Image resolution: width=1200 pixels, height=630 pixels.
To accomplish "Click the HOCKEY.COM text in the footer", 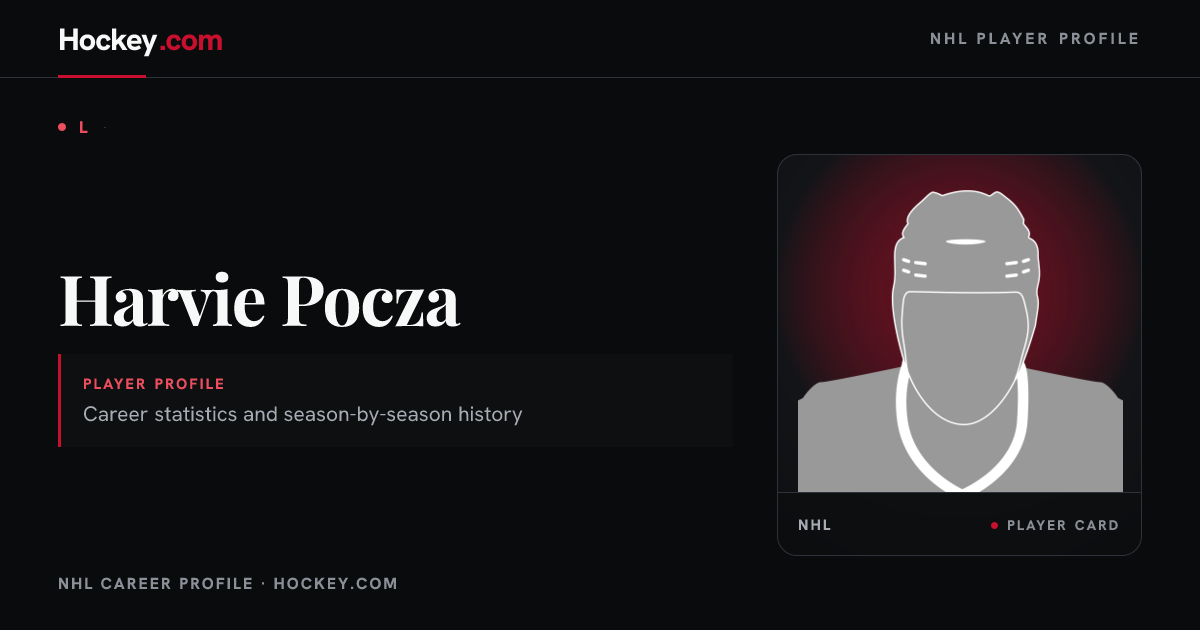I will pos(335,583).
